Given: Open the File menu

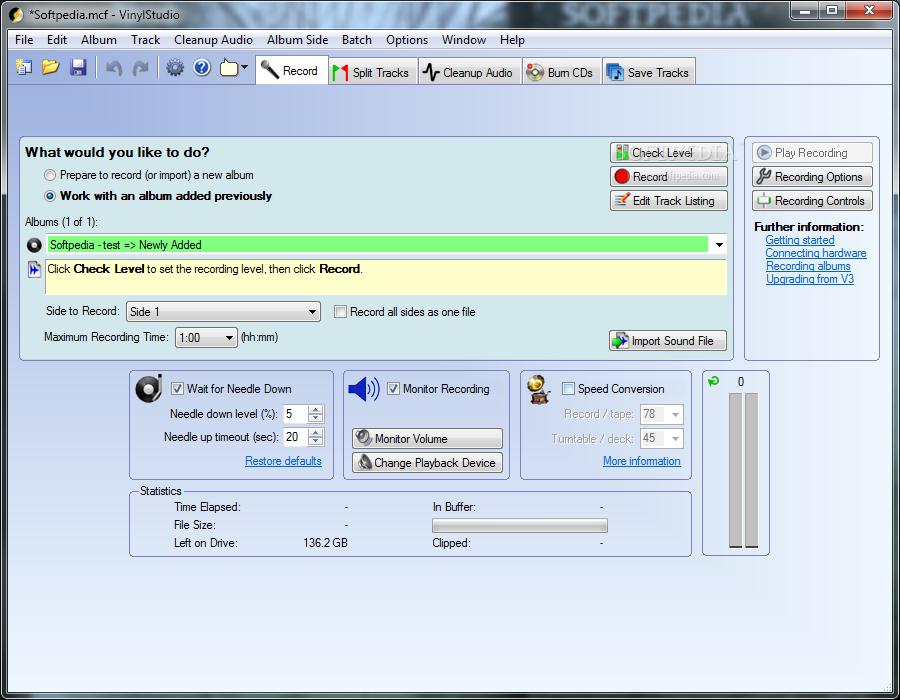Looking at the screenshot, I should [24, 40].
